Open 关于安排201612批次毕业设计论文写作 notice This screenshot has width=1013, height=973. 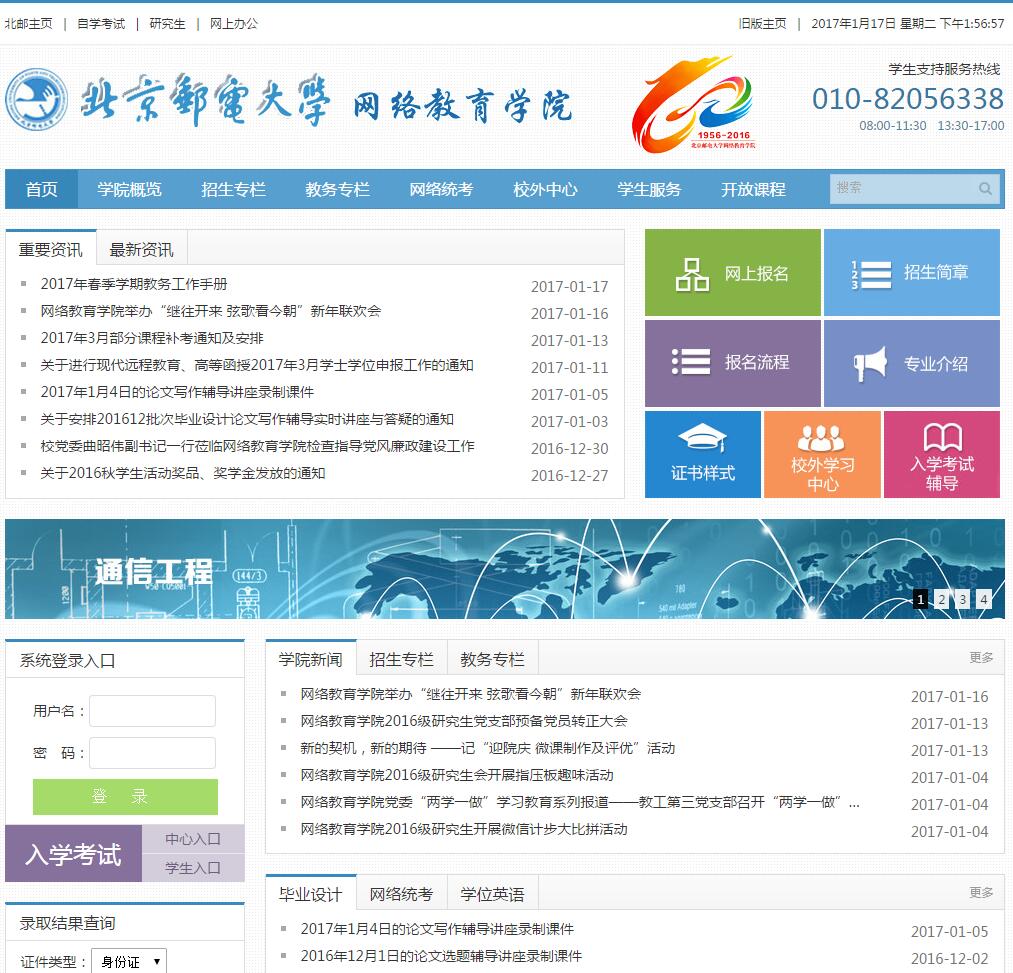tap(247, 419)
